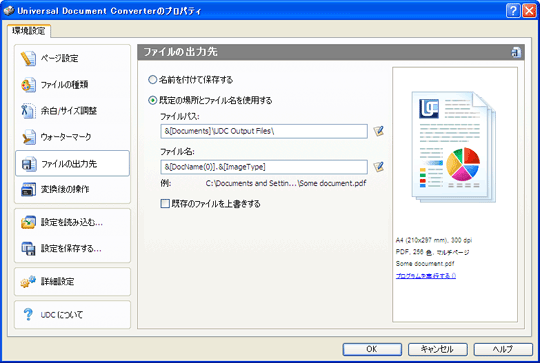Close the properties dialog window

[x=529, y=11]
